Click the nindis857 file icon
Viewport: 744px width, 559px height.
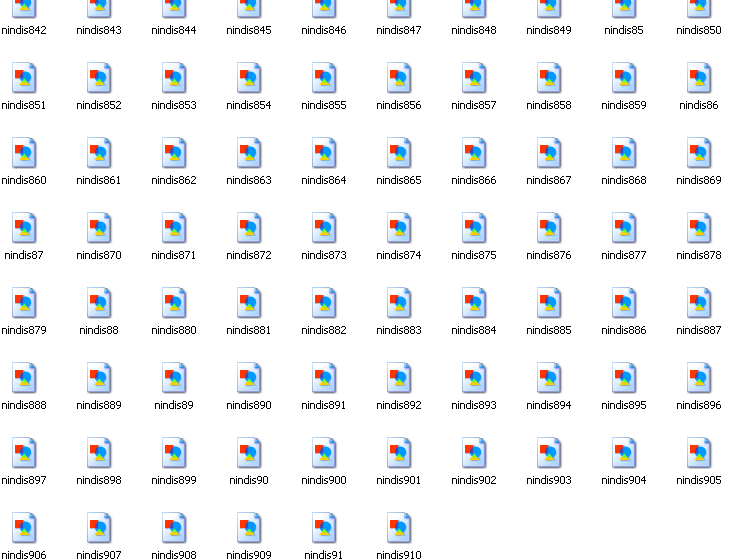(474, 78)
